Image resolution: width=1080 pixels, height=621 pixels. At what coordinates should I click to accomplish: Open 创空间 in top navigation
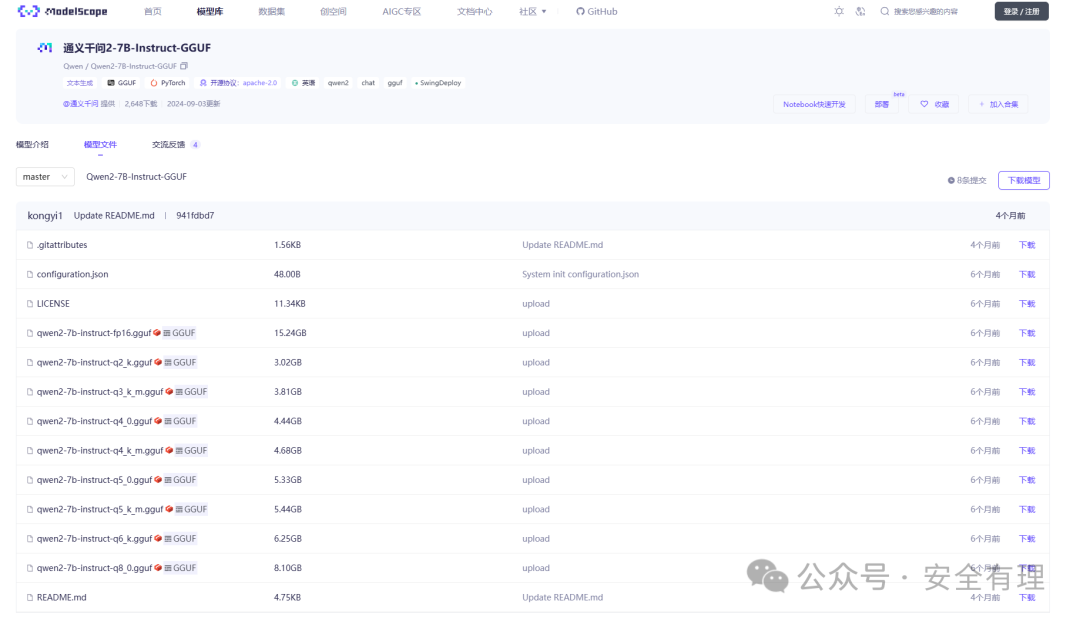[x=333, y=11]
